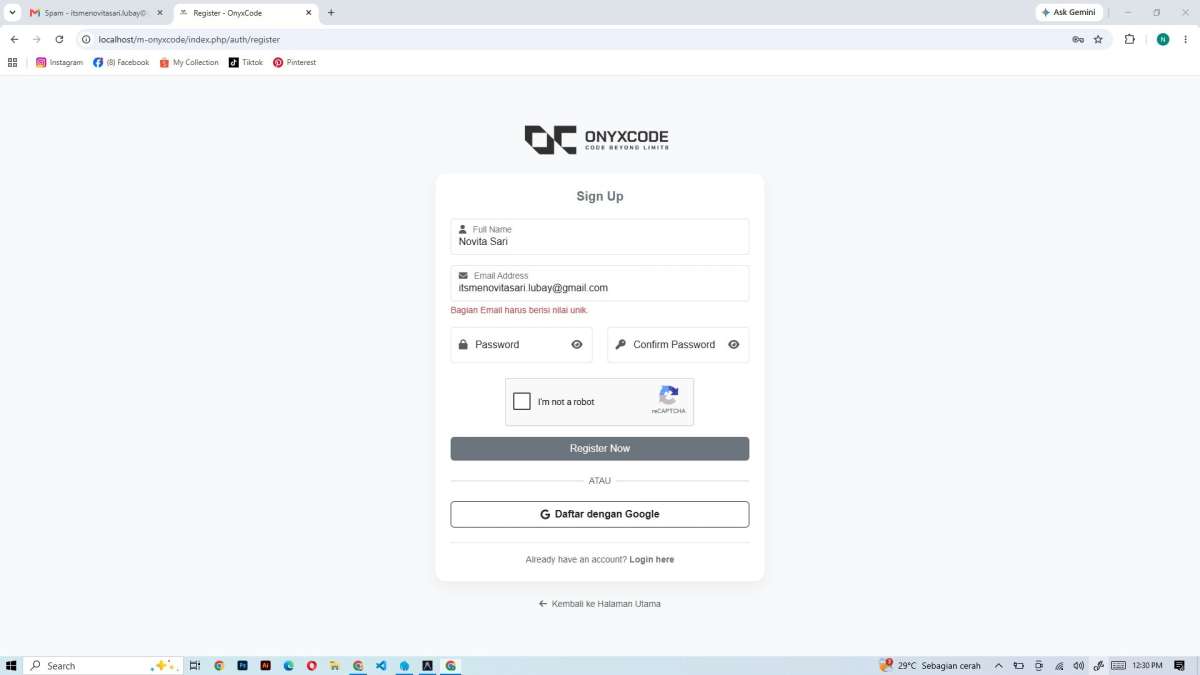Open Visual Studio Code from the taskbar
The image size is (1200, 675).
(381, 666)
